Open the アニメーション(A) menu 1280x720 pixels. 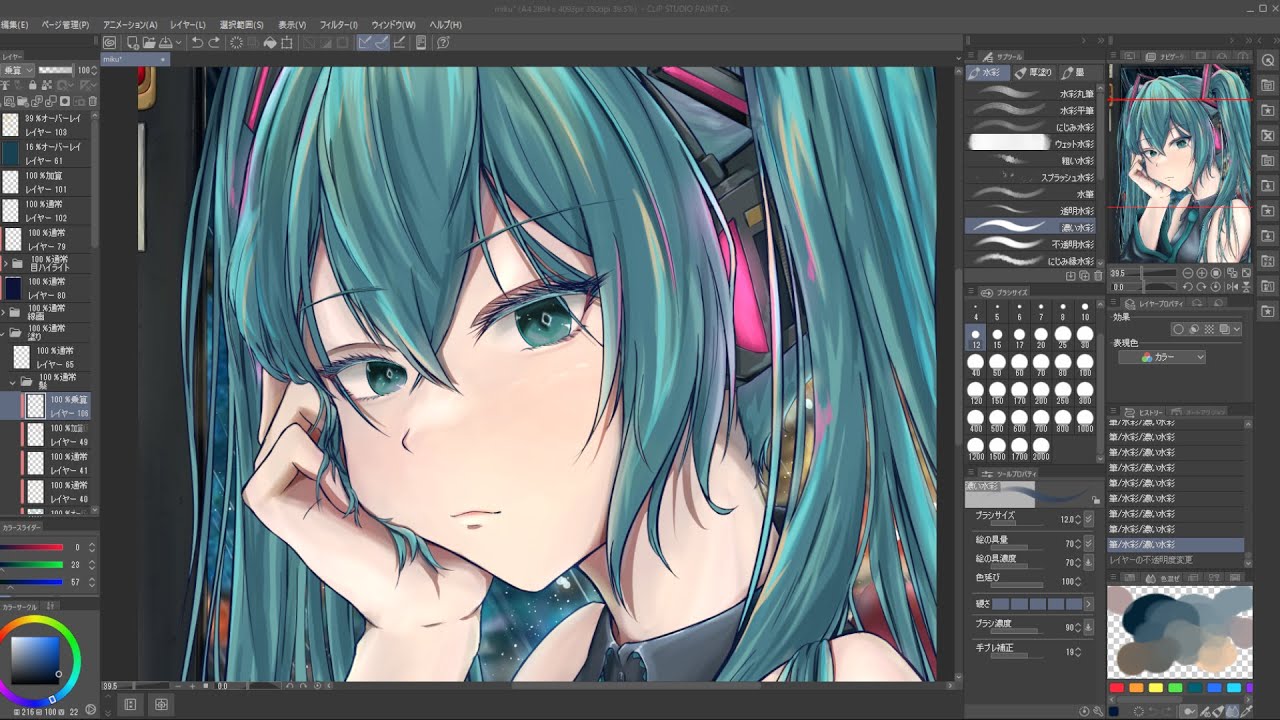click(x=130, y=24)
